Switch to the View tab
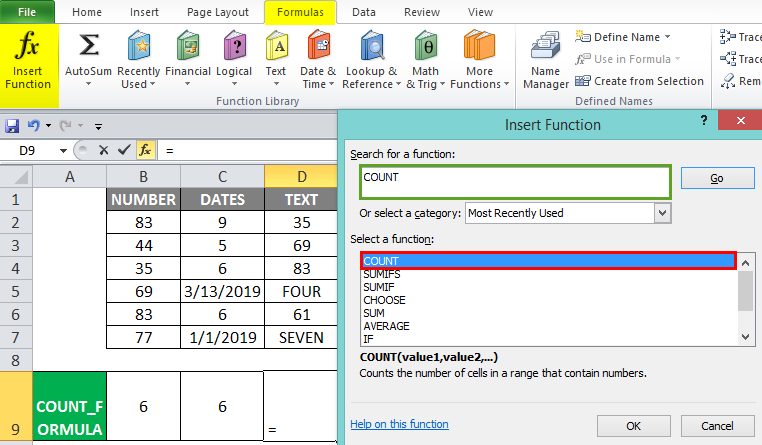Screen dimensions: 762x445 click(480, 12)
